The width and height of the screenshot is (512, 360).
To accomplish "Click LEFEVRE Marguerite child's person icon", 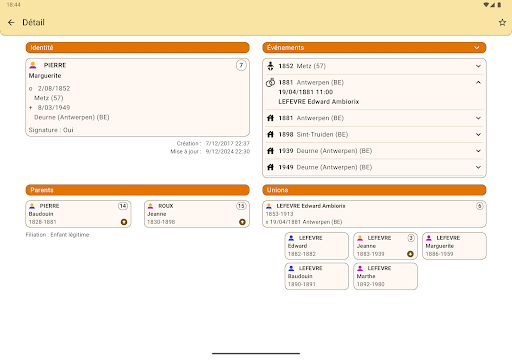I will [x=429, y=238].
